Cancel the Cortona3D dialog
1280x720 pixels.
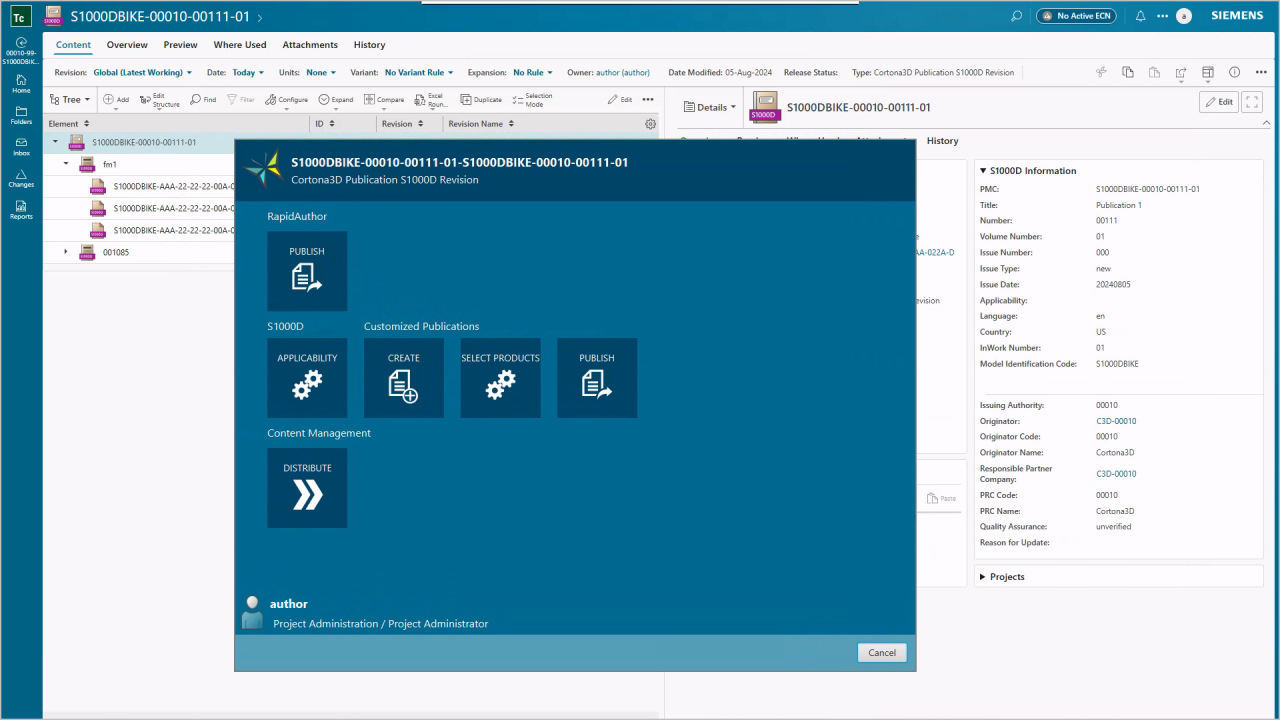[x=882, y=652]
